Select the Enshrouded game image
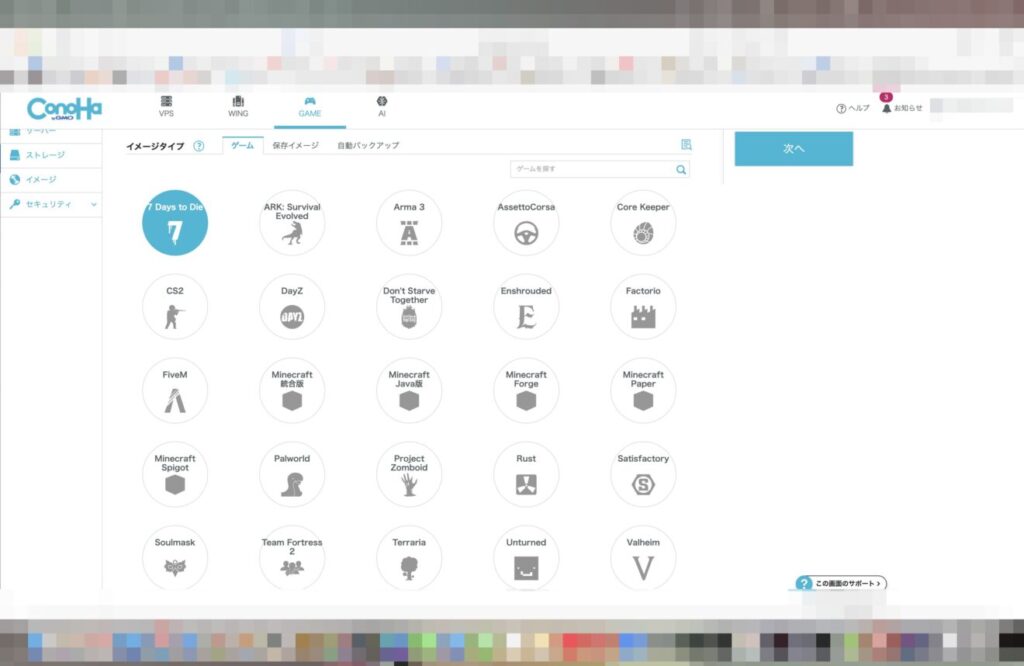Viewport: 1024px width, 666px height. click(526, 306)
